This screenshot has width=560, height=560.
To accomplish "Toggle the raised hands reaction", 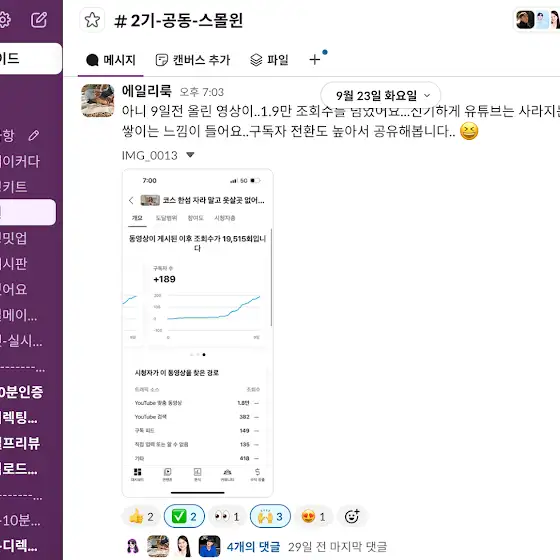I will (270, 516).
